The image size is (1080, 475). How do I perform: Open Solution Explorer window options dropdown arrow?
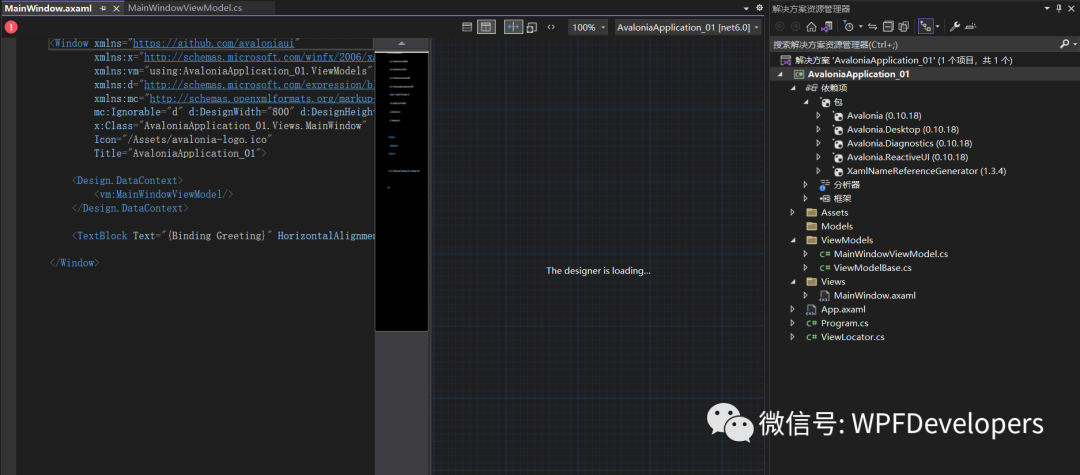1048,8
